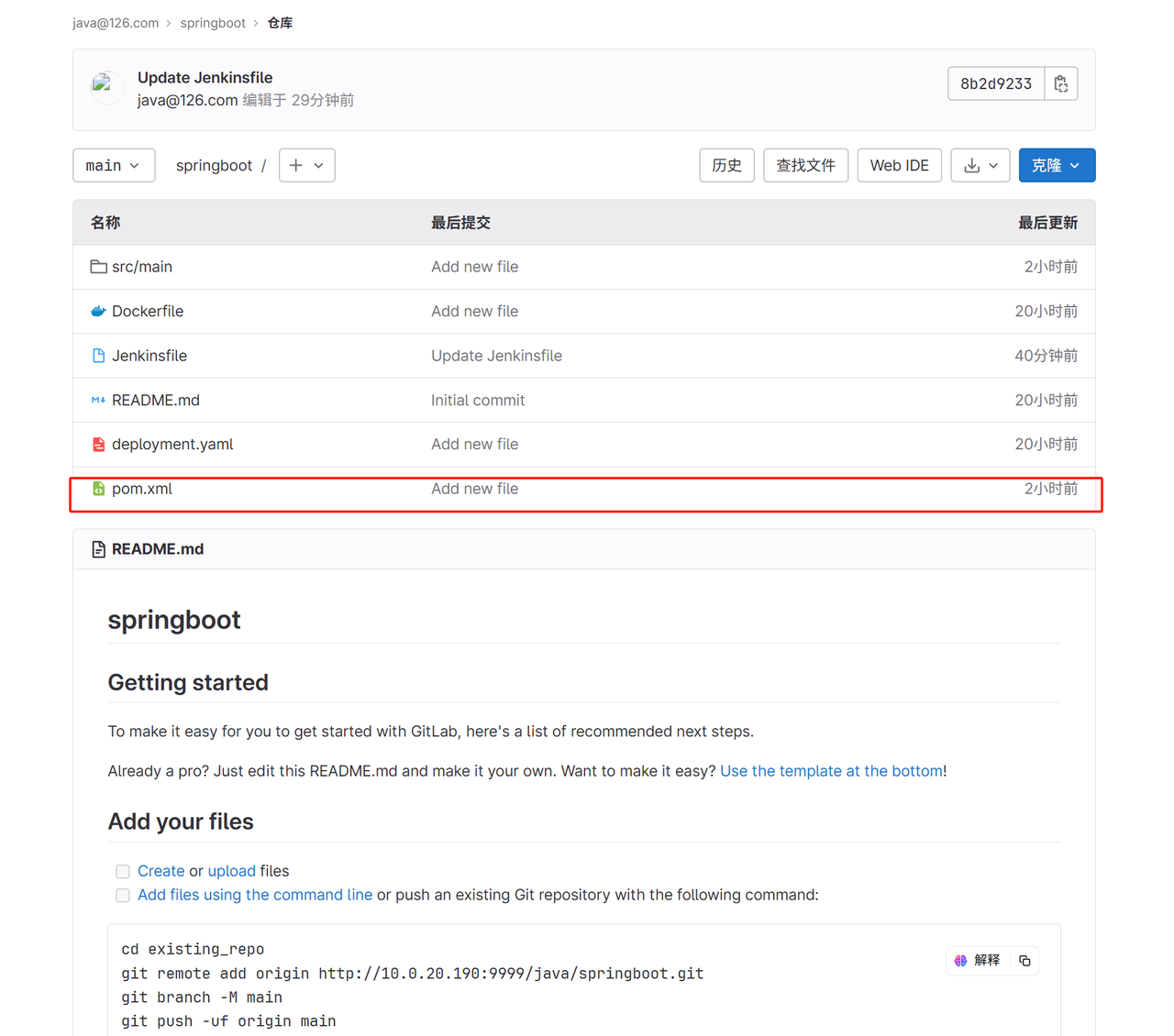Expand the 克隆 clone dropdown
Image resolution: width=1174 pixels, height=1036 pixels.
[x=1056, y=166]
